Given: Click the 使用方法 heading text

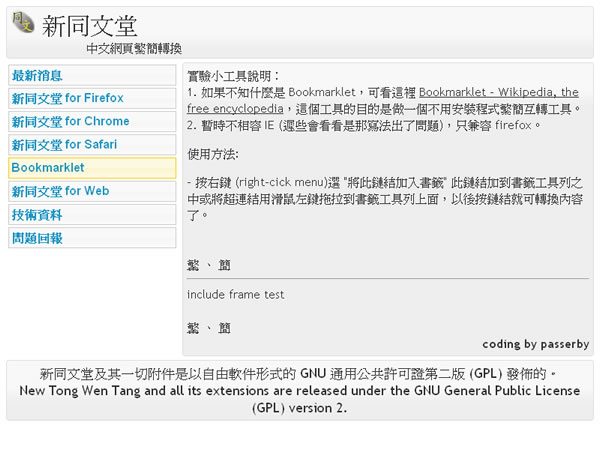Looking at the screenshot, I should (x=212, y=154).
